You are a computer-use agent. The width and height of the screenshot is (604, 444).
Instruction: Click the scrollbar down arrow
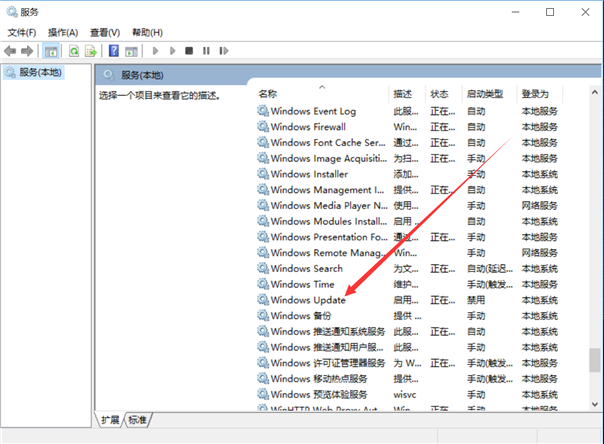point(595,404)
